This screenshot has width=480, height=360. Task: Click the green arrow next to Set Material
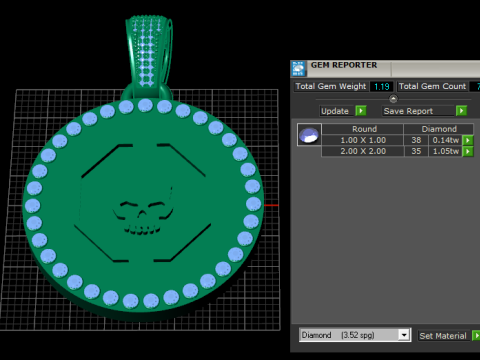click(476, 336)
